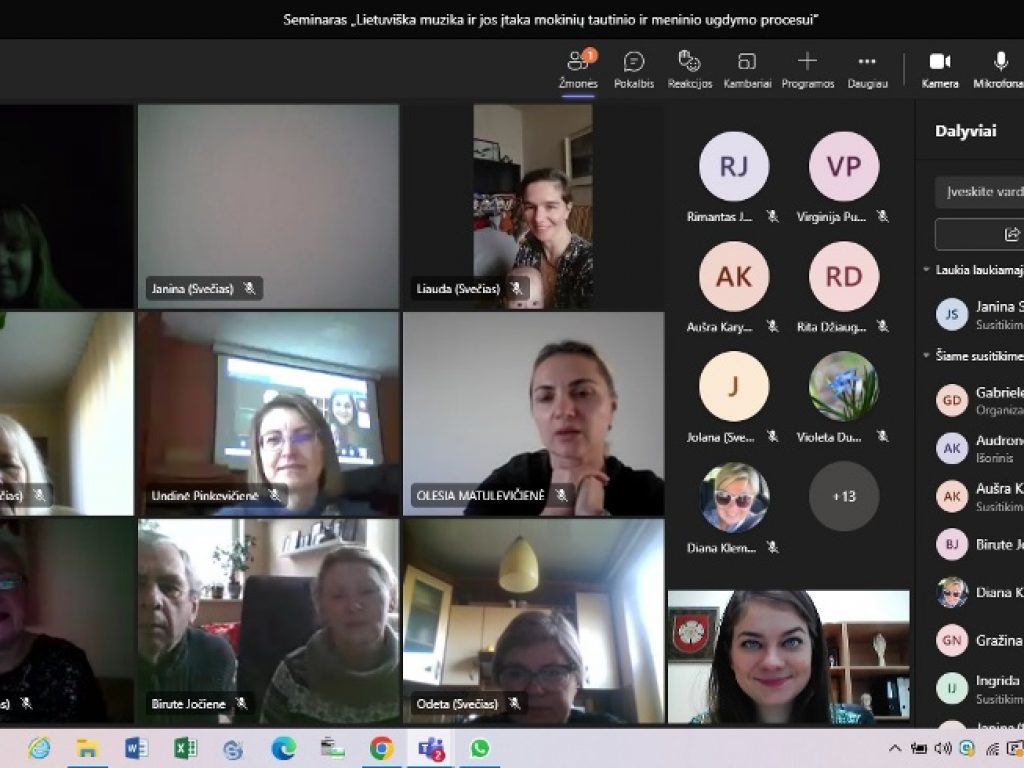Select the Janina (Svečias) video tile

tap(268, 206)
